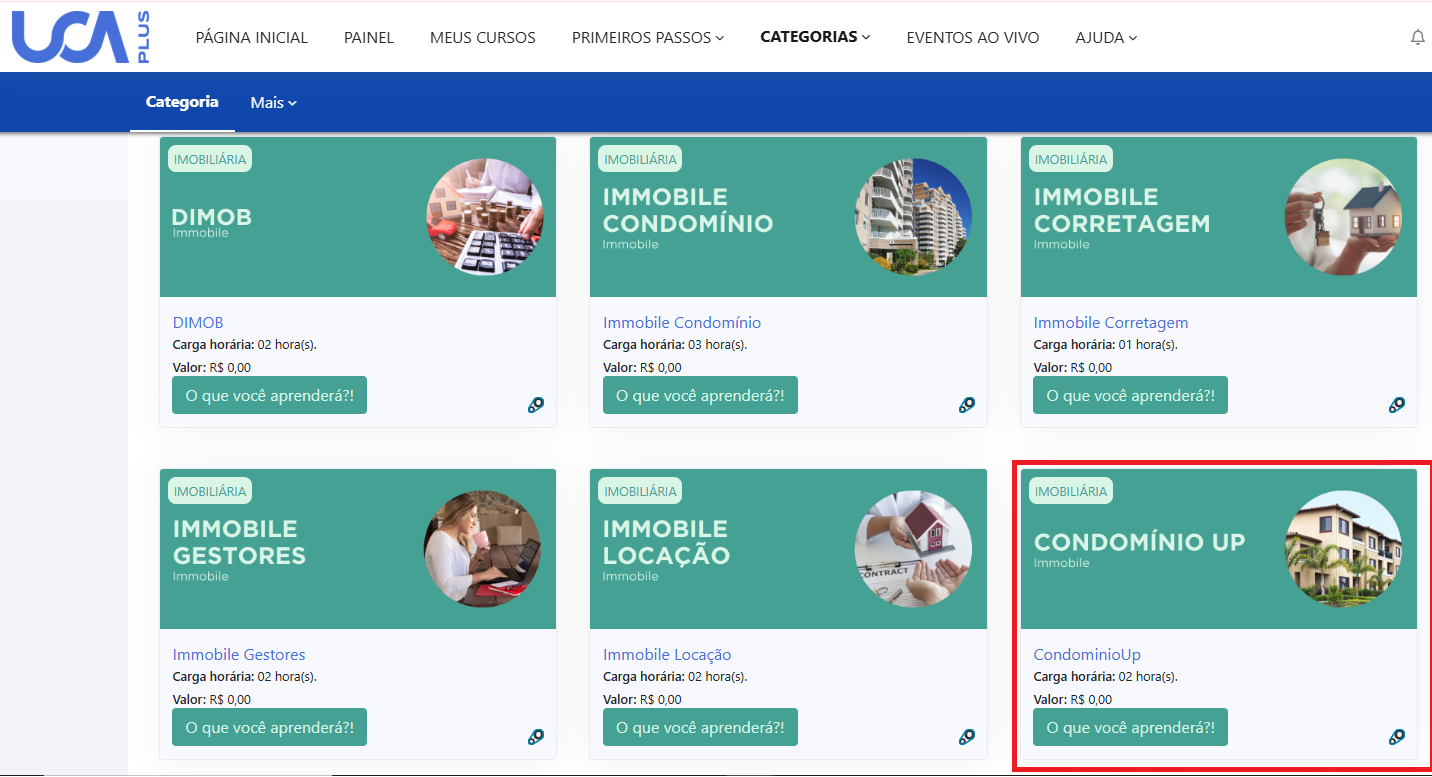Expand the Categorias dropdown menu
The image size is (1432, 777).
[x=815, y=37]
